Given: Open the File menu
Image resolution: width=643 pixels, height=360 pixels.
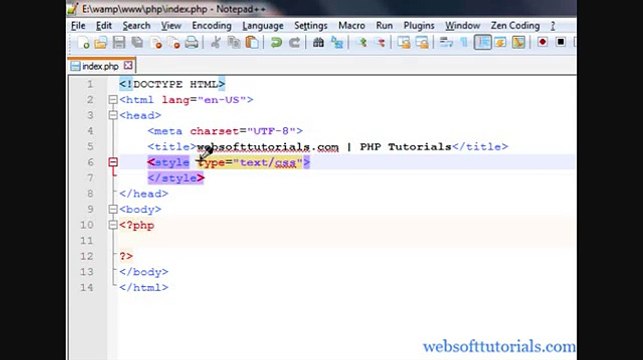Looking at the screenshot, I should (x=78, y=26).
